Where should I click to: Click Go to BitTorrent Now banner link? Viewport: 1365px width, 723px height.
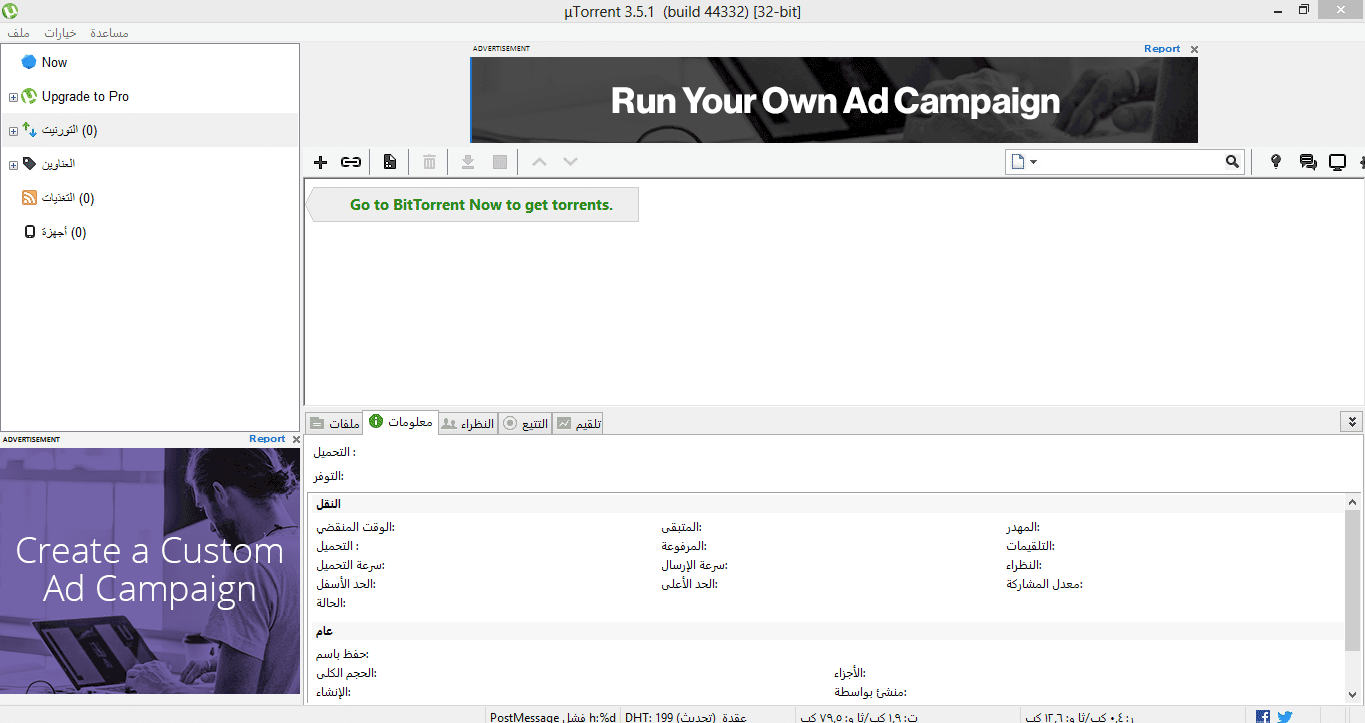coord(481,204)
